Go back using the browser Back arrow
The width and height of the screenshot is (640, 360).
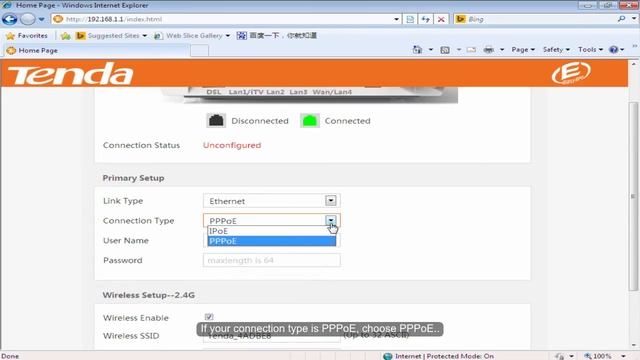(10, 19)
